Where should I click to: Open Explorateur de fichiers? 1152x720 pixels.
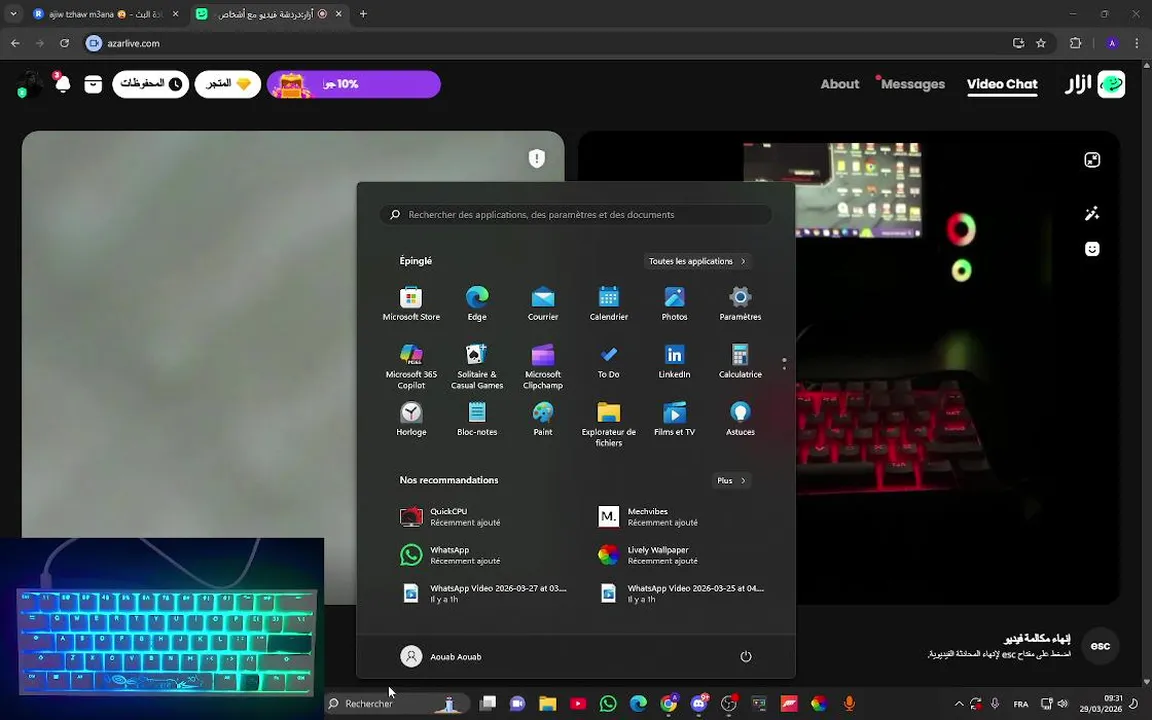click(x=608, y=424)
